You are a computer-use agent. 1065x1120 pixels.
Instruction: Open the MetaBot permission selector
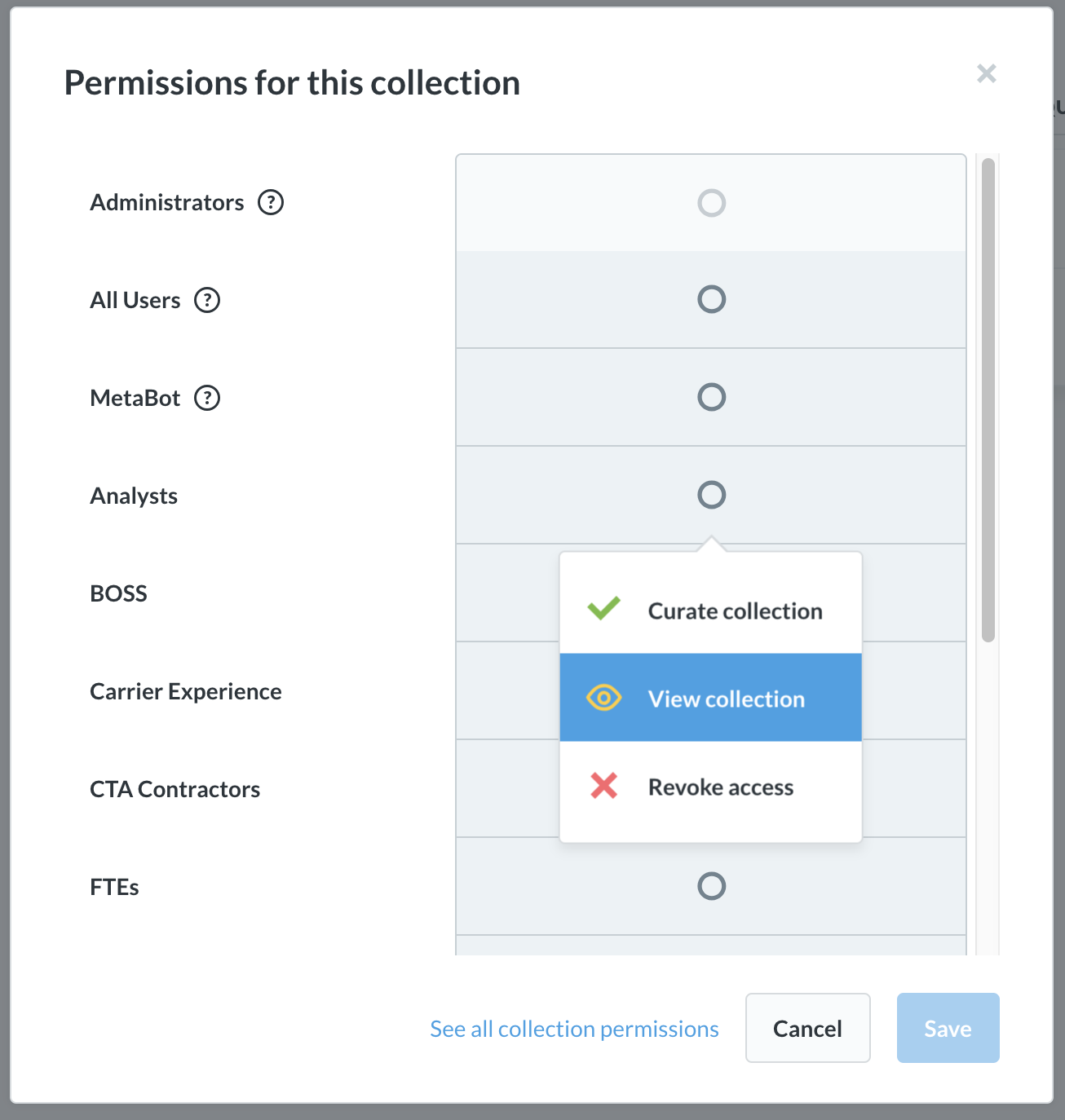(711, 397)
